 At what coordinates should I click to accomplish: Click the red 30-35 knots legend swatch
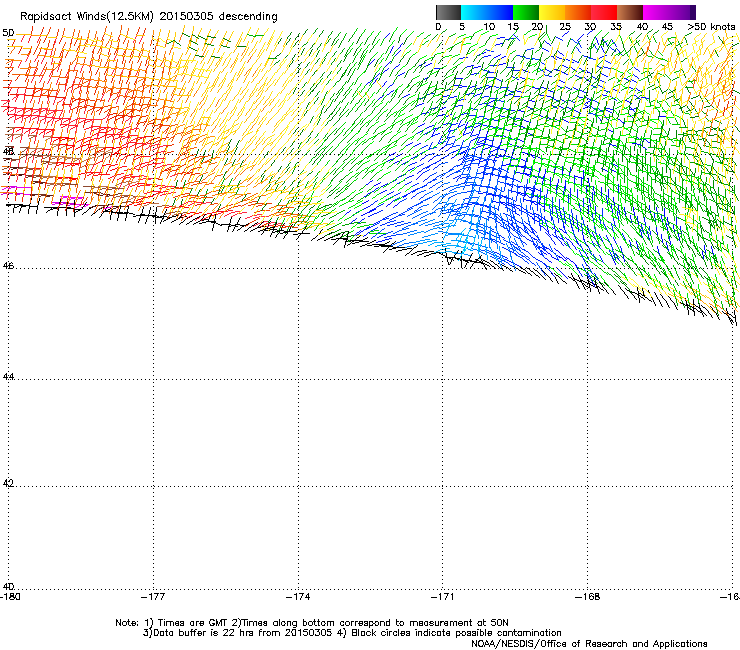tap(604, 12)
